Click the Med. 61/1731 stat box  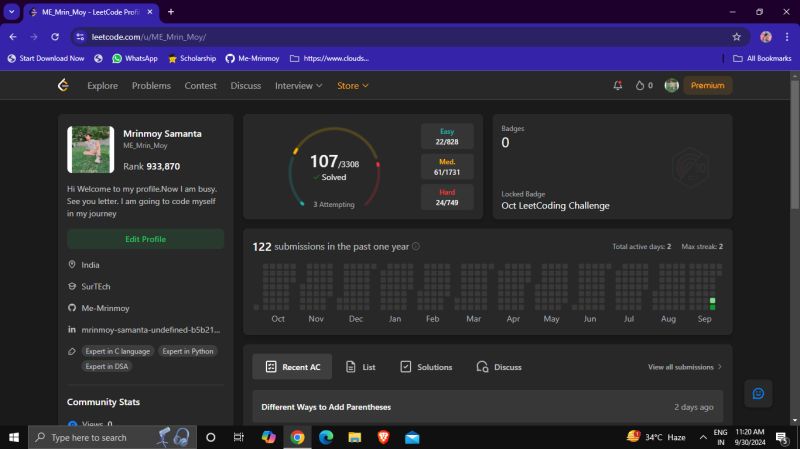coord(447,167)
